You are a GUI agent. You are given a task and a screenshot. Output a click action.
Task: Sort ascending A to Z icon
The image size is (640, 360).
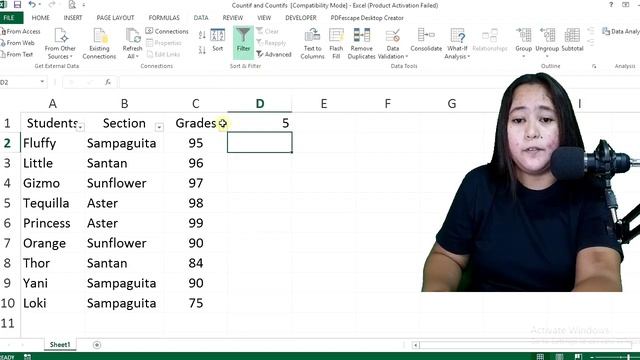click(x=202, y=35)
